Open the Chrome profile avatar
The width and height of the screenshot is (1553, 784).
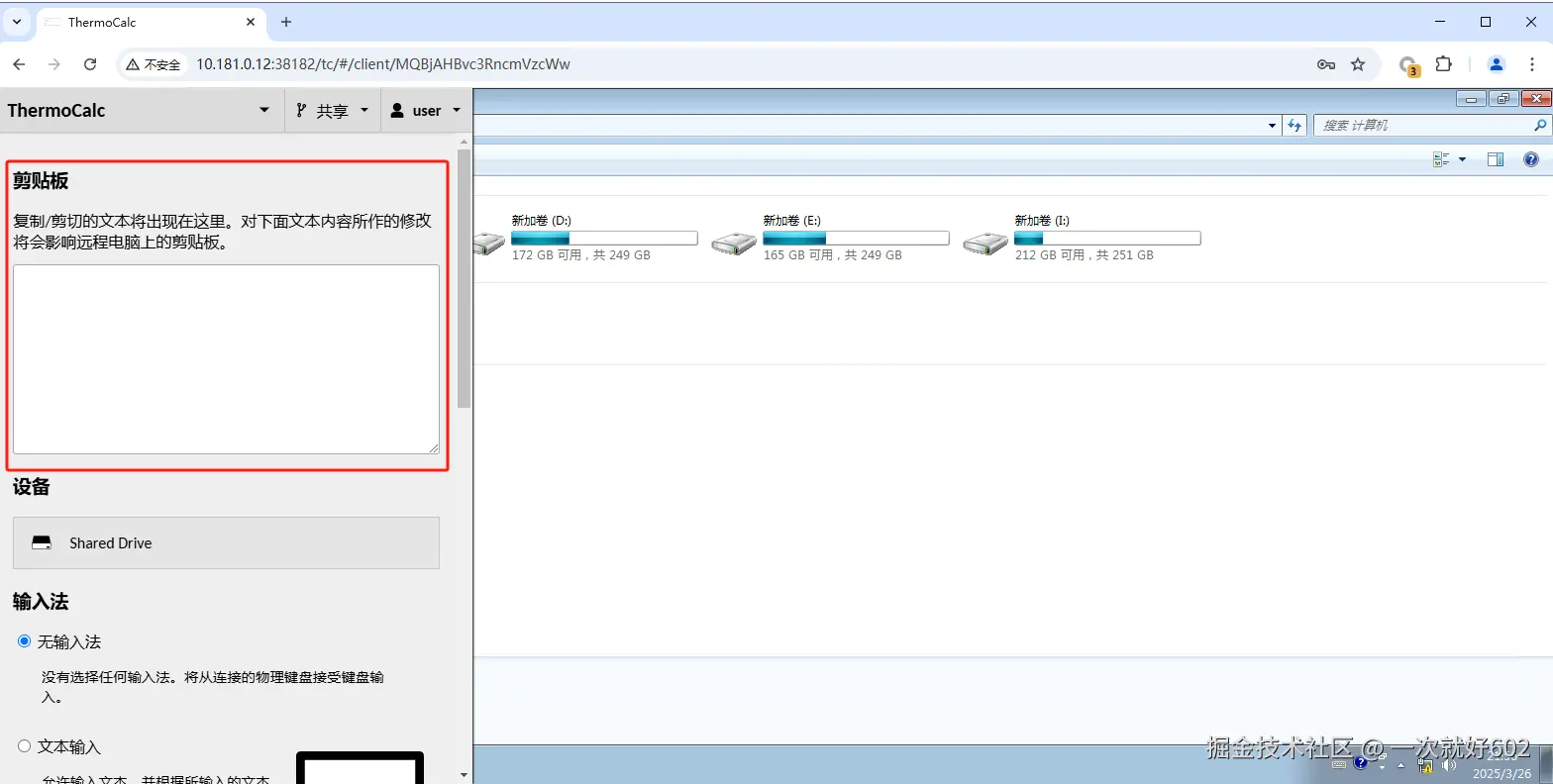pos(1497,64)
